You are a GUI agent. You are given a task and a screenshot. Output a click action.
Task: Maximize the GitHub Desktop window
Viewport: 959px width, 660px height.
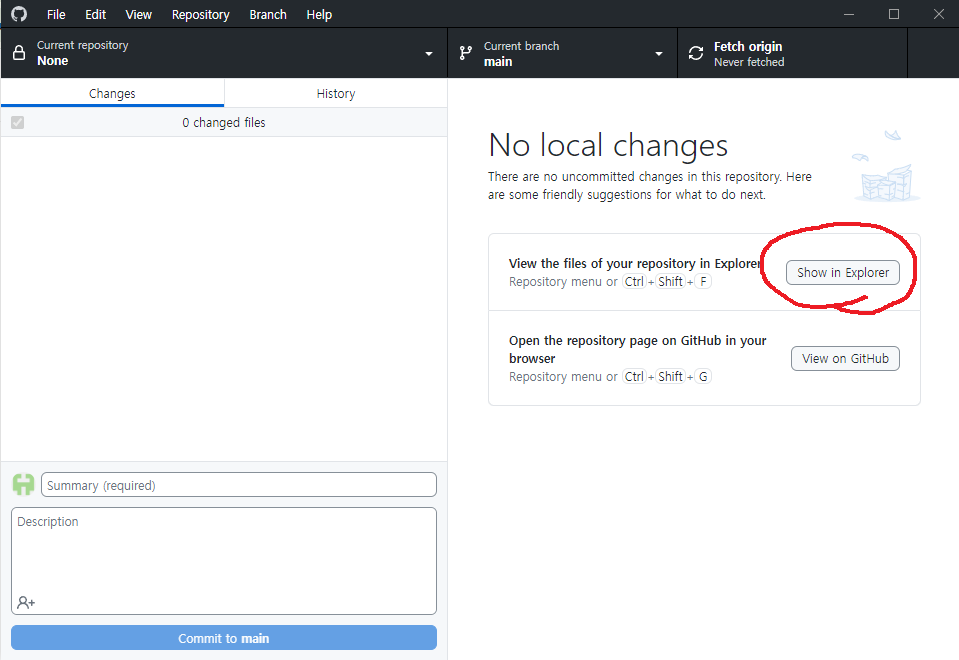point(894,14)
